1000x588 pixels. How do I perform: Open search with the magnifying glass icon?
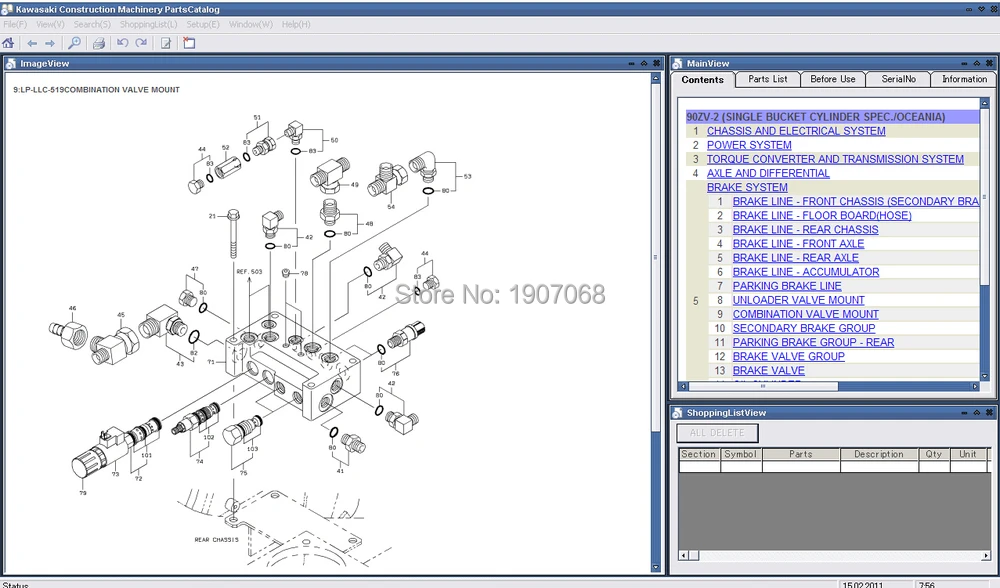click(x=74, y=43)
